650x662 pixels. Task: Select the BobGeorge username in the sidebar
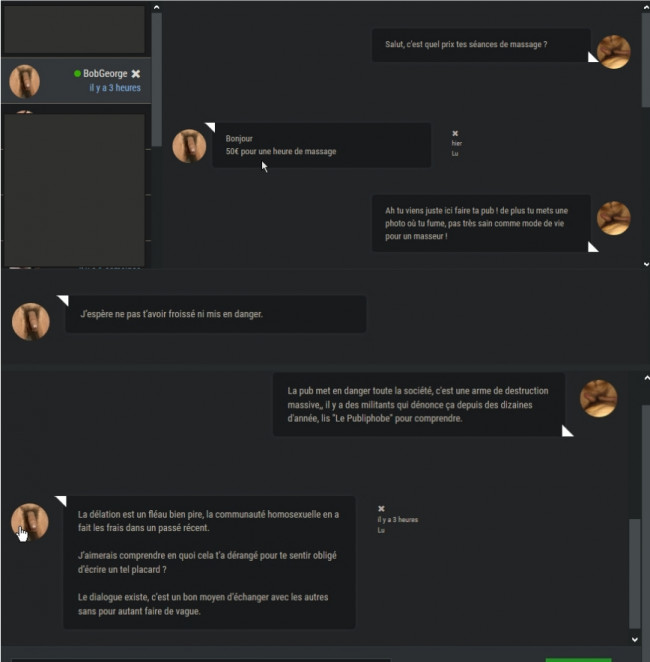point(105,73)
